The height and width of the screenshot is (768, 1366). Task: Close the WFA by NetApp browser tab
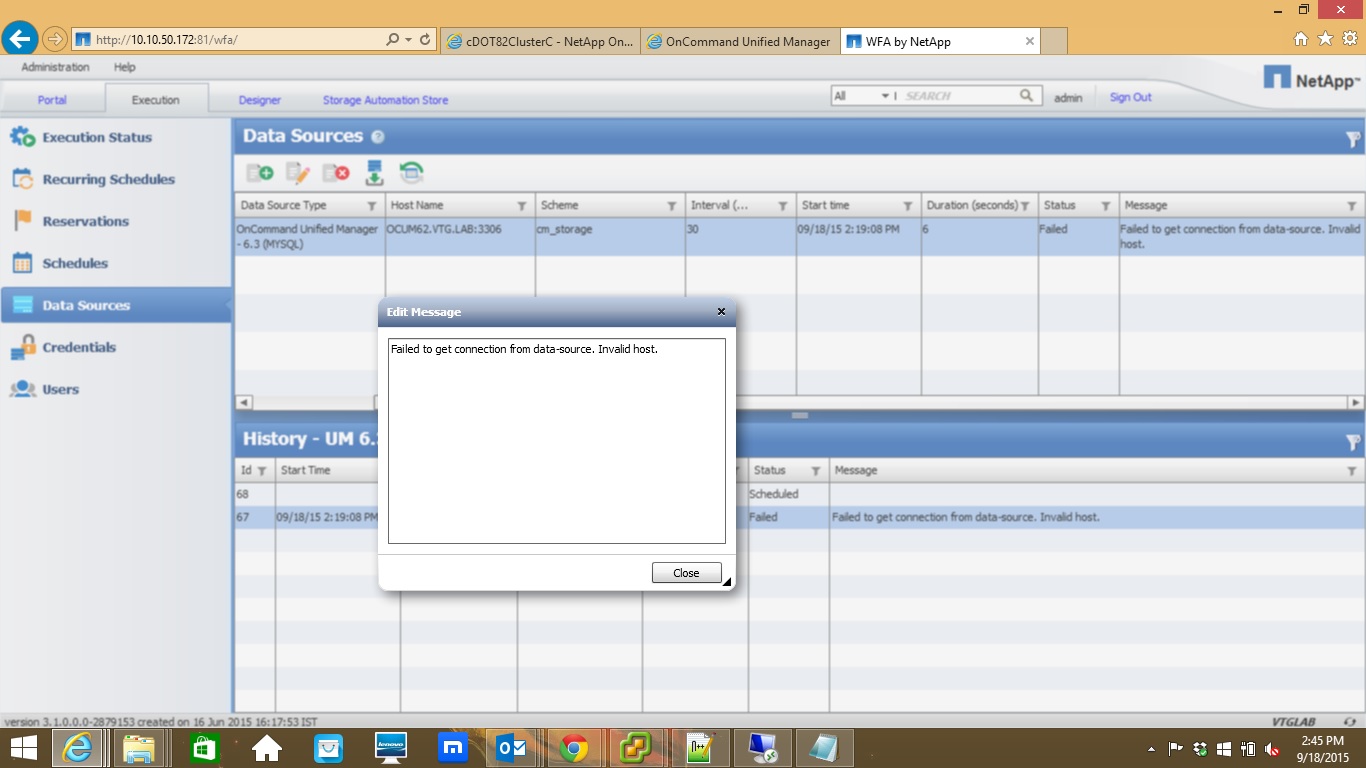(x=1030, y=41)
